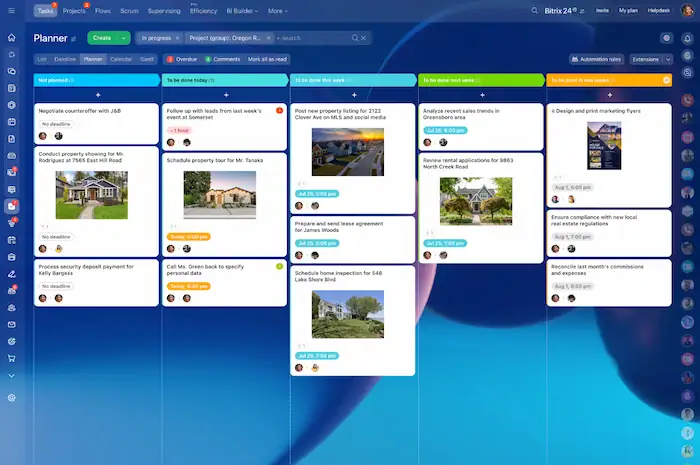Click the red counter on Follow up with leads card
The image size is (700, 465).
[x=279, y=110]
